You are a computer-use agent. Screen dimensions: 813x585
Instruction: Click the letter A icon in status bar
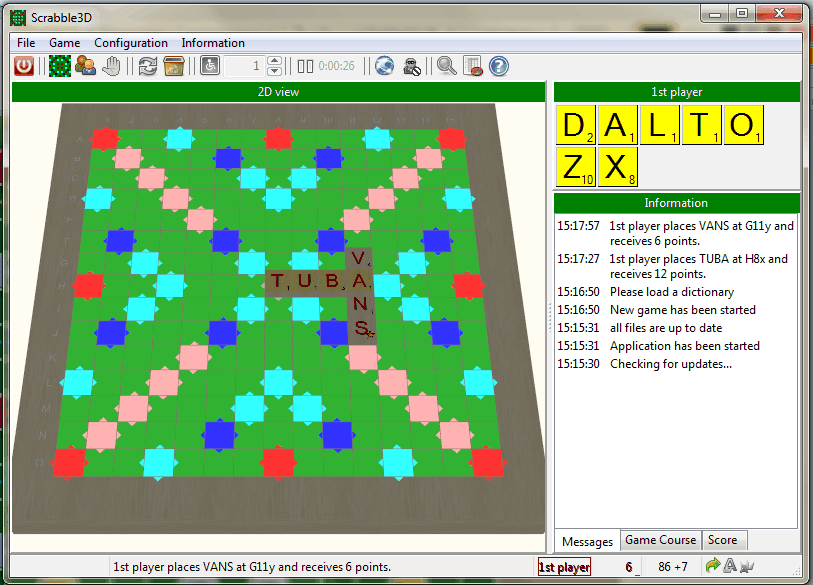[x=730, y=565]
